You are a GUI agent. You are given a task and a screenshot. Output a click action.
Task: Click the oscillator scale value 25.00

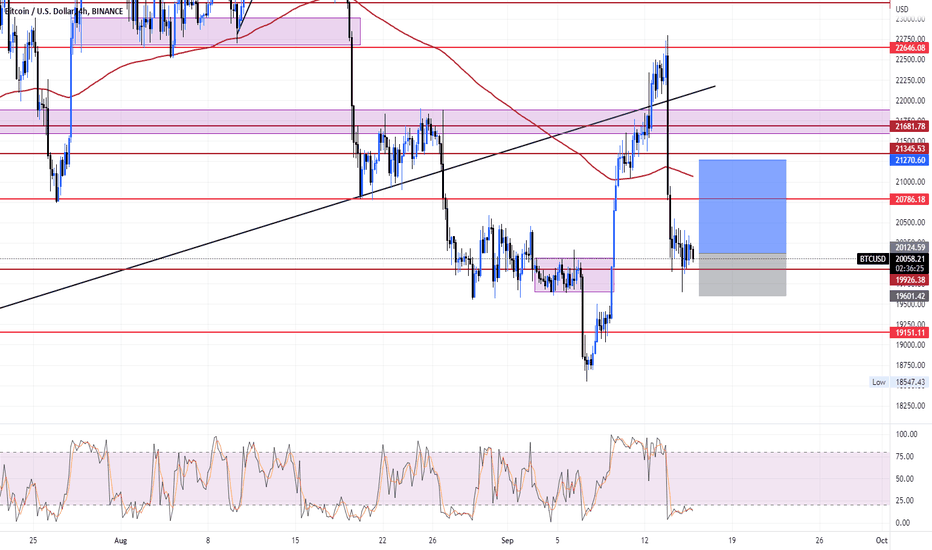click(x=906, y=501)
